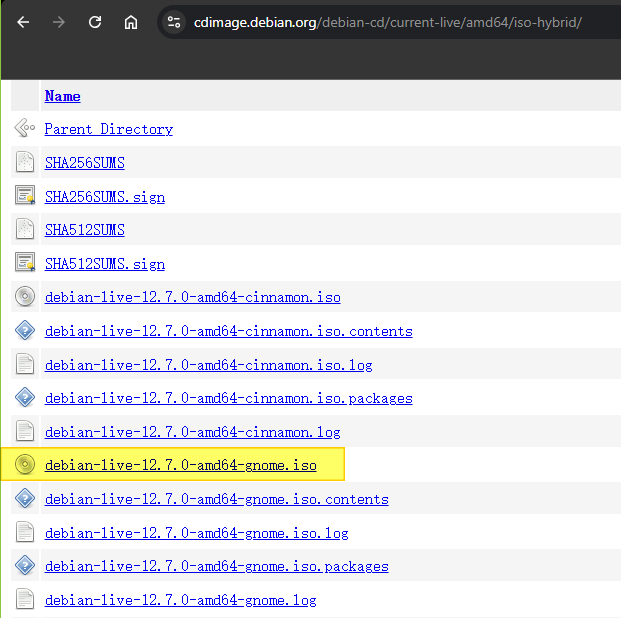
Task: Open debian-live-12.7.0-amd64-gnome.iso.contents link
Action: point(217,499)
